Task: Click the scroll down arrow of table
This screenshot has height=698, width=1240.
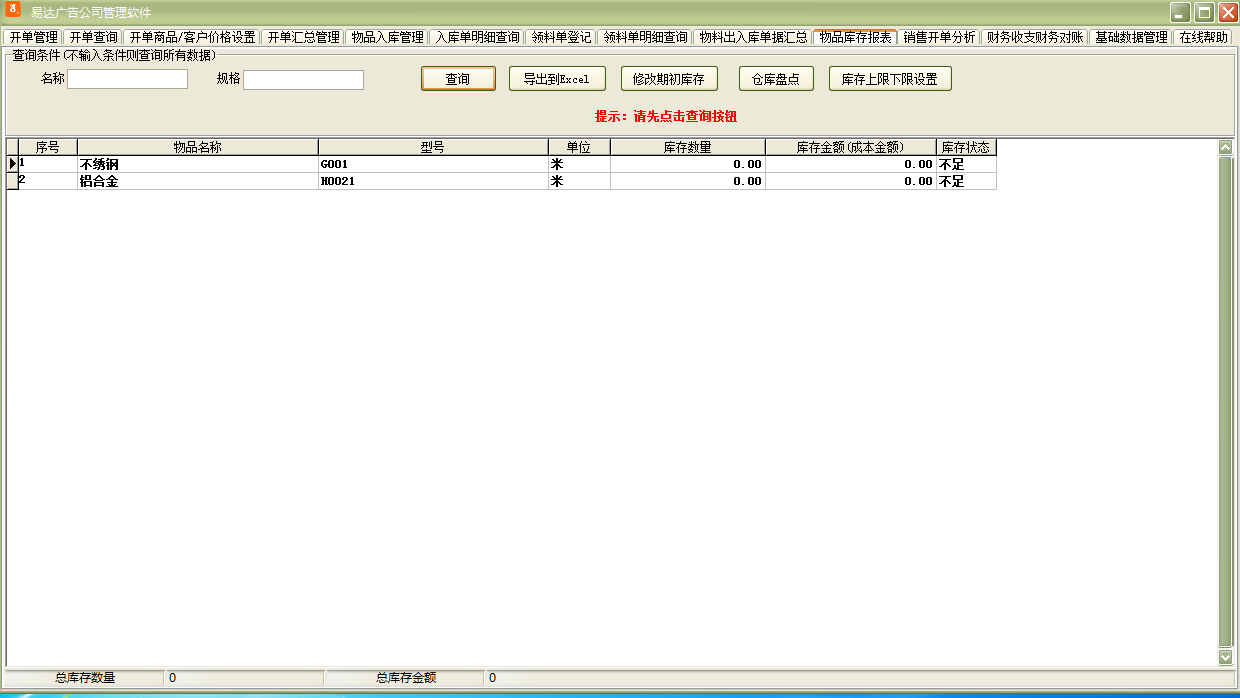Action: pyautogui.click(x=1226, y=657)
